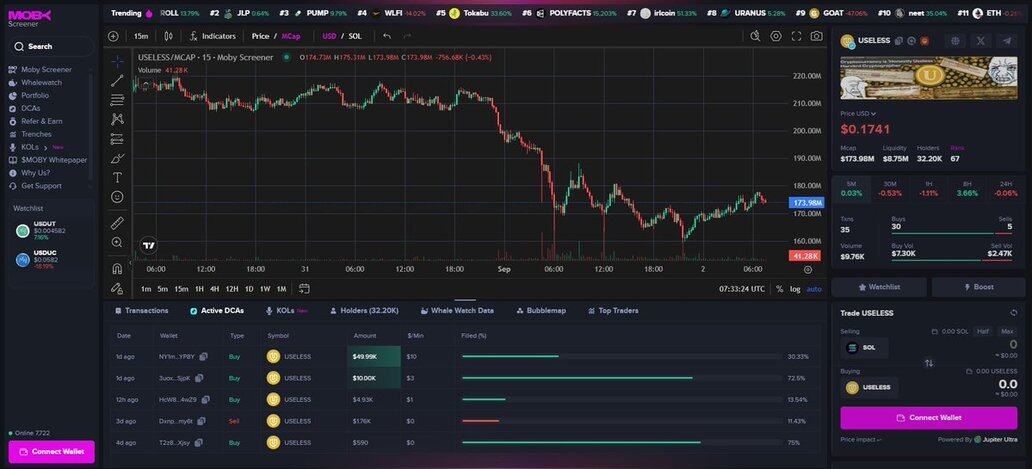Select Max SOL balance
The height and width of the screenshot is (469, 1032).
[1007, 332]
